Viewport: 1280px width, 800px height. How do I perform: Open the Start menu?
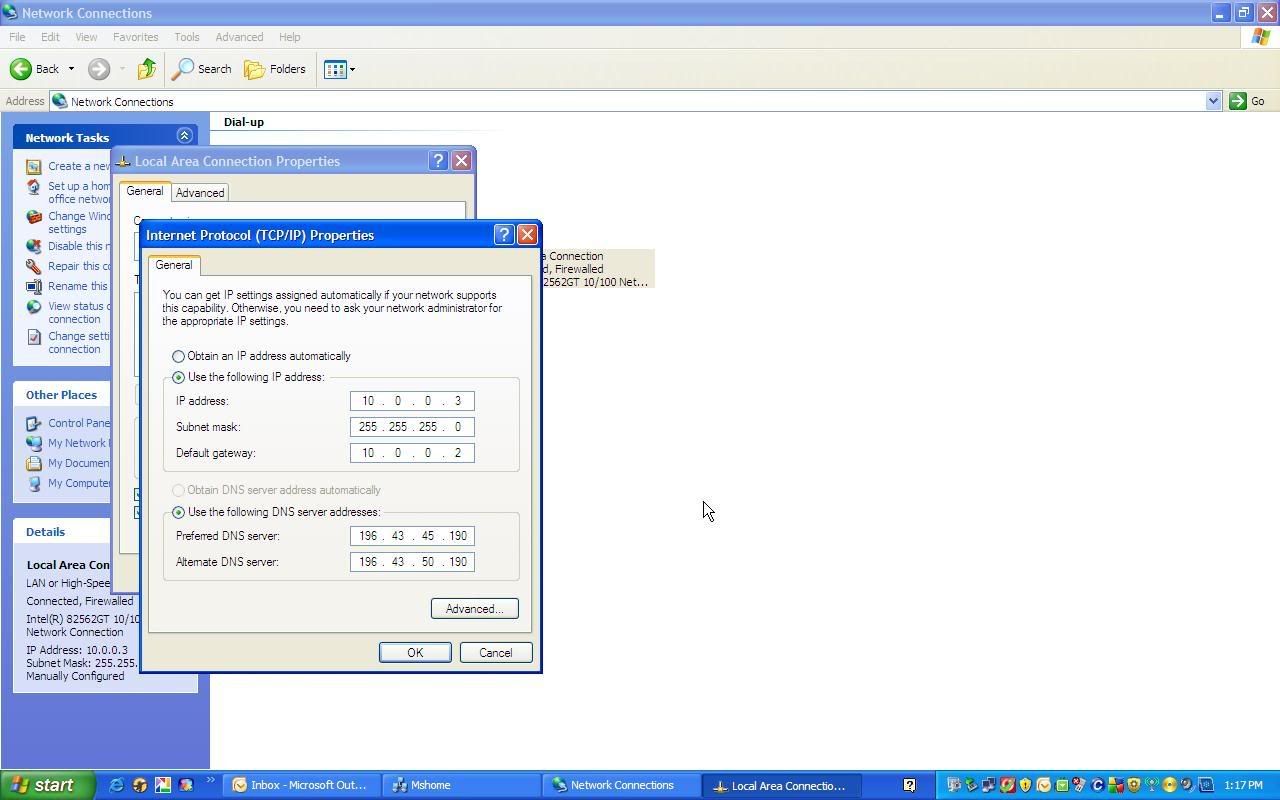point(47,785)
